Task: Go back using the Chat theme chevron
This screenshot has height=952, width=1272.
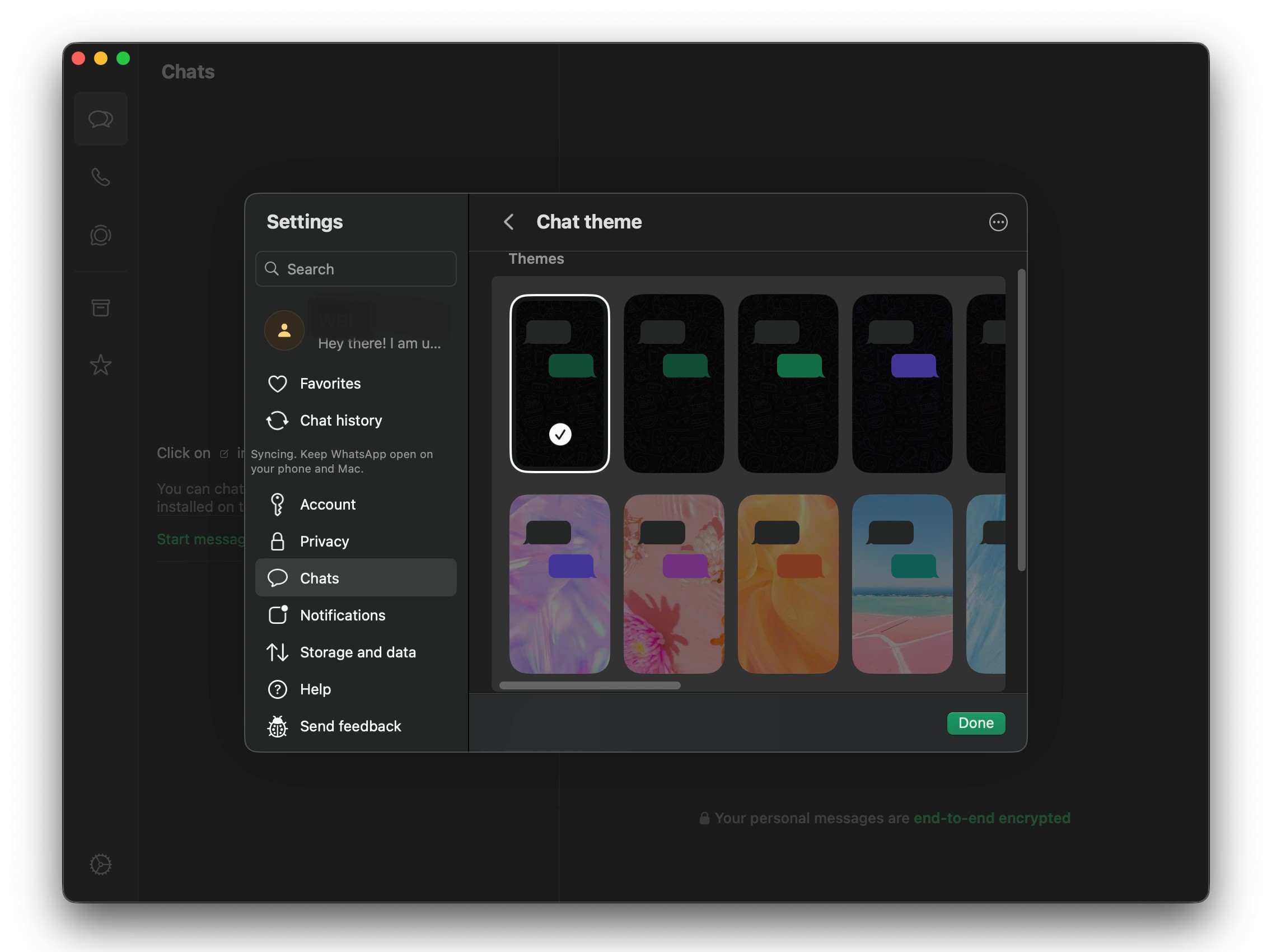Action: coord(508,222)
